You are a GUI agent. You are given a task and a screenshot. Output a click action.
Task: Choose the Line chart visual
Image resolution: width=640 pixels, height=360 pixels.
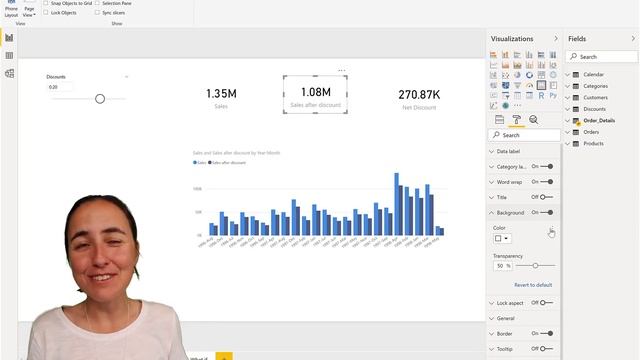click(x=493, y=65)
